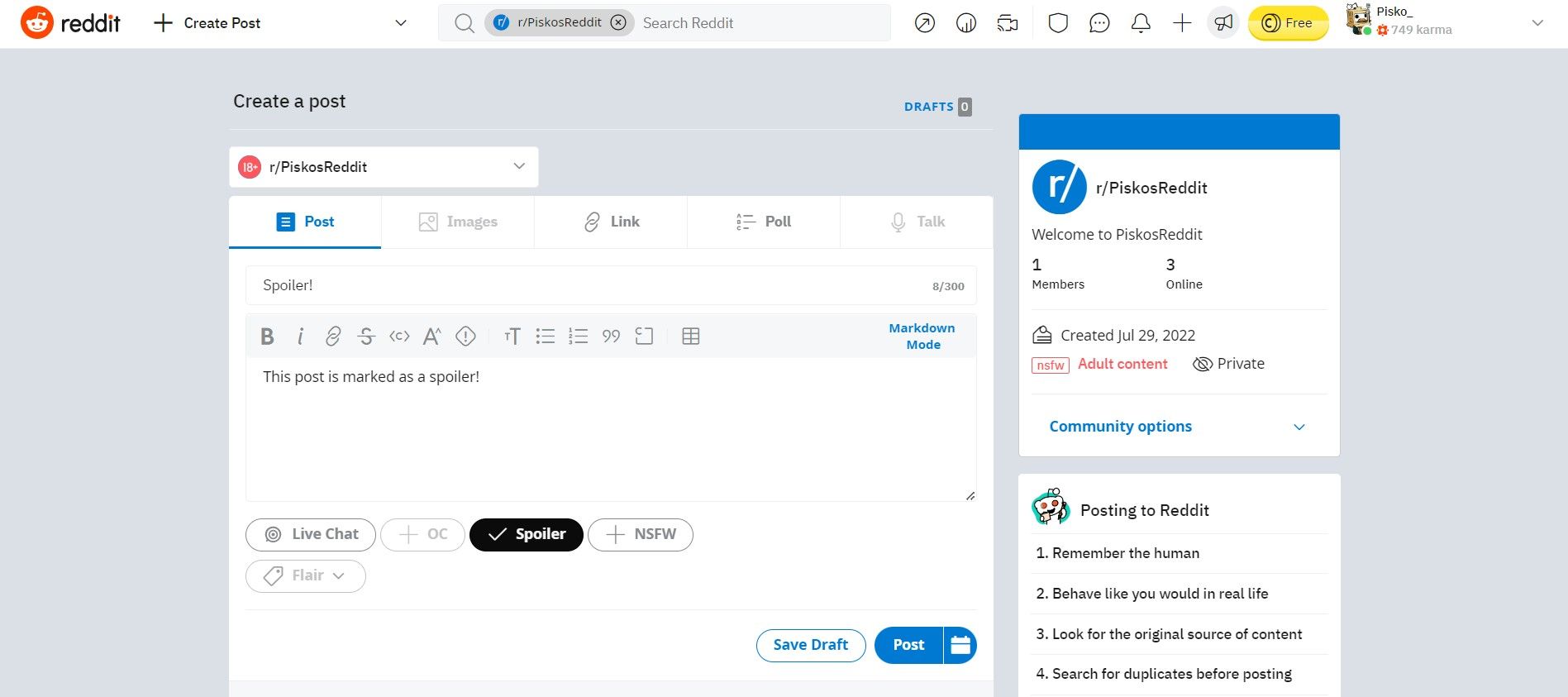Open the Notifications bell icon
This screenshot has width=1568, height=697.
pyautogui.click(x=1141, y=23)
